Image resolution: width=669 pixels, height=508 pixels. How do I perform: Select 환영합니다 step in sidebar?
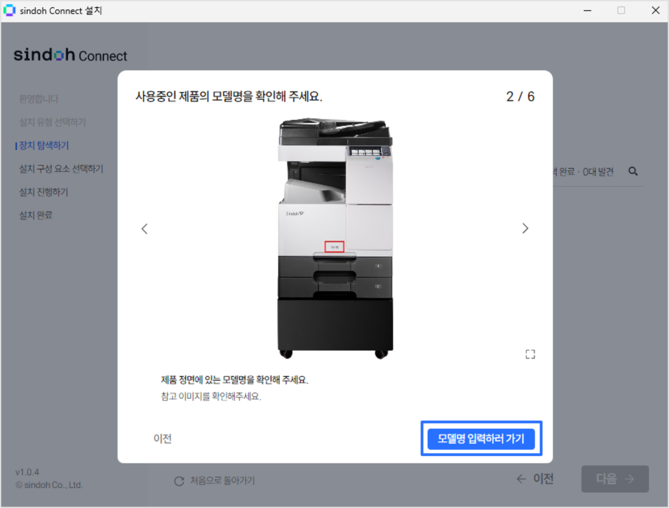[38, 99]
